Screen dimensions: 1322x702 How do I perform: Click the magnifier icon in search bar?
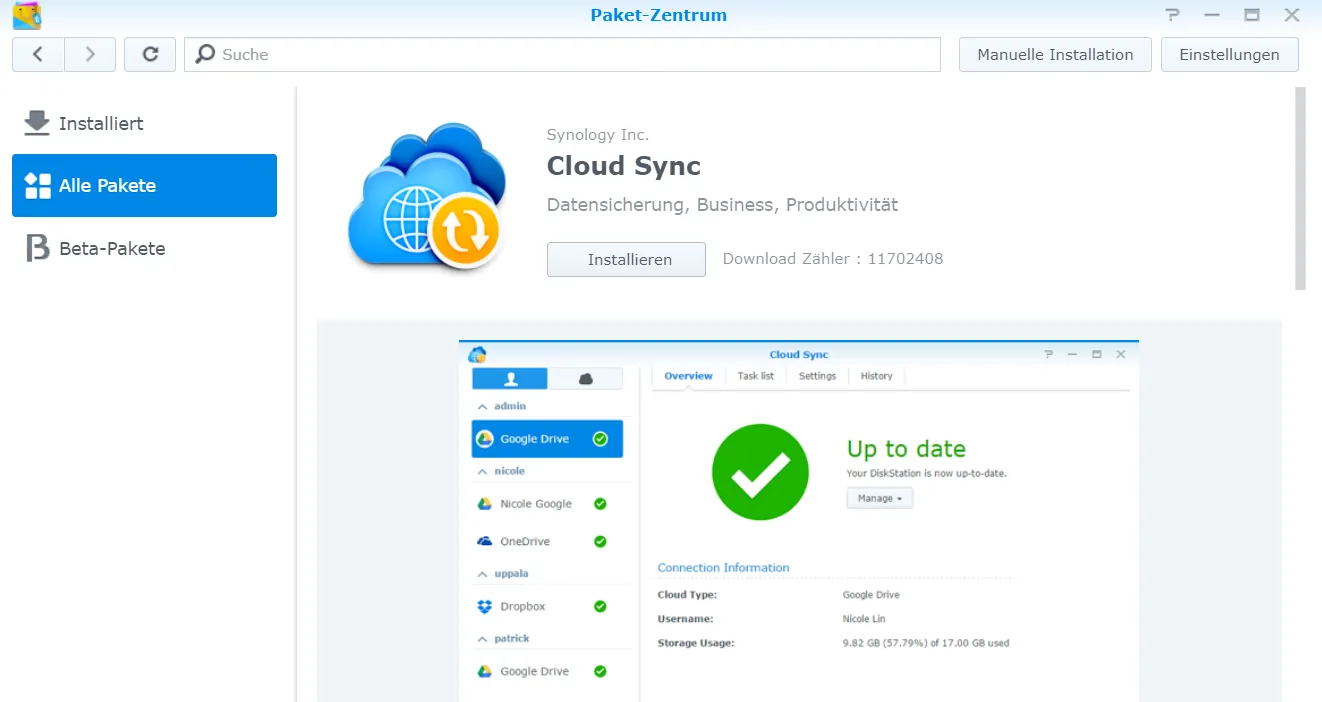click(204, 54)
